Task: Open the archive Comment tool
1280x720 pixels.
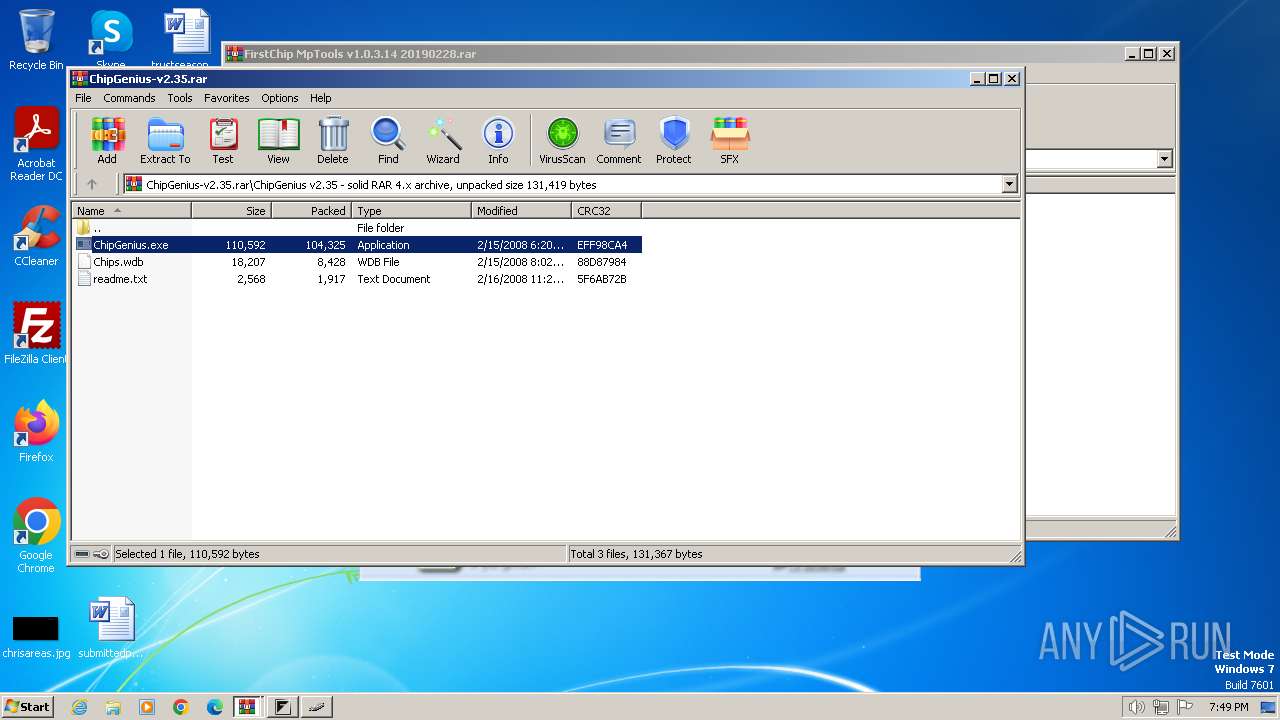Action: (619, 140)
